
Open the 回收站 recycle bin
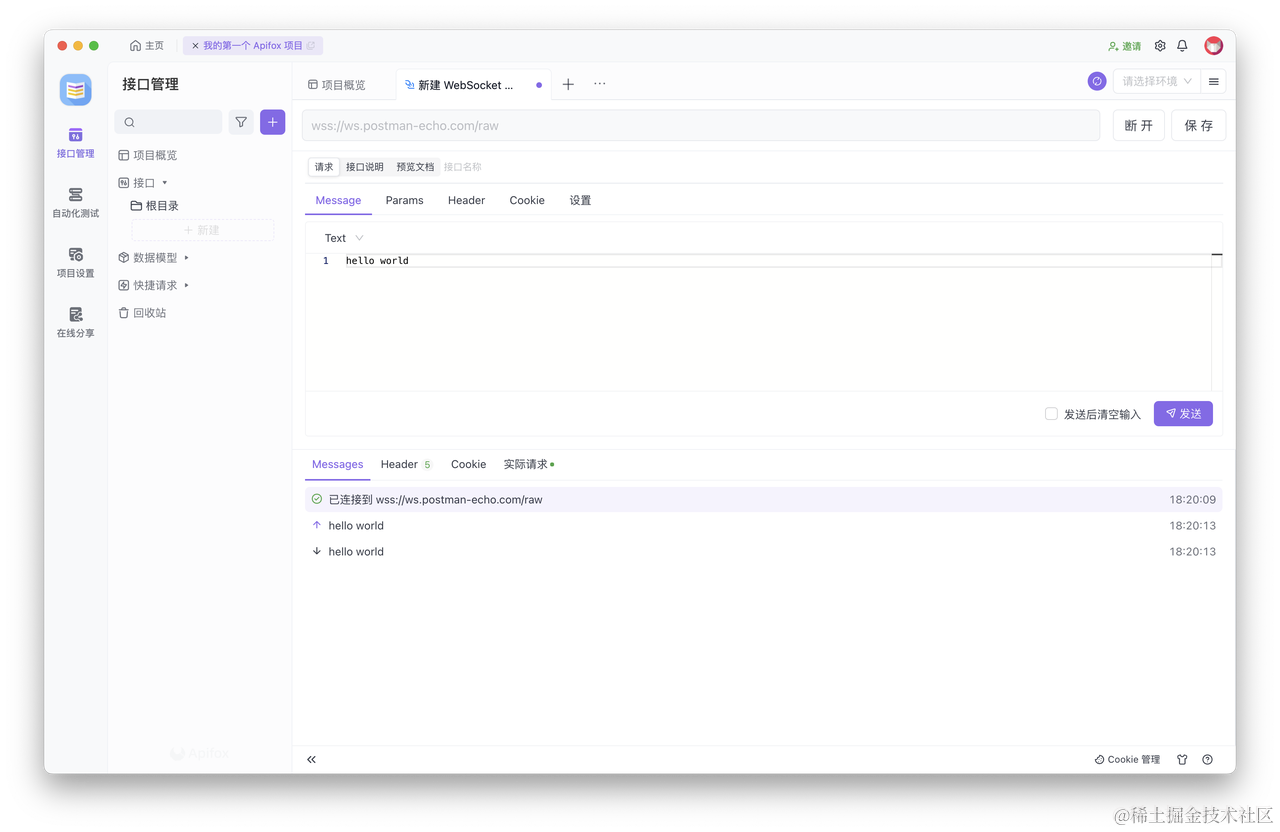tap(143, 313)
